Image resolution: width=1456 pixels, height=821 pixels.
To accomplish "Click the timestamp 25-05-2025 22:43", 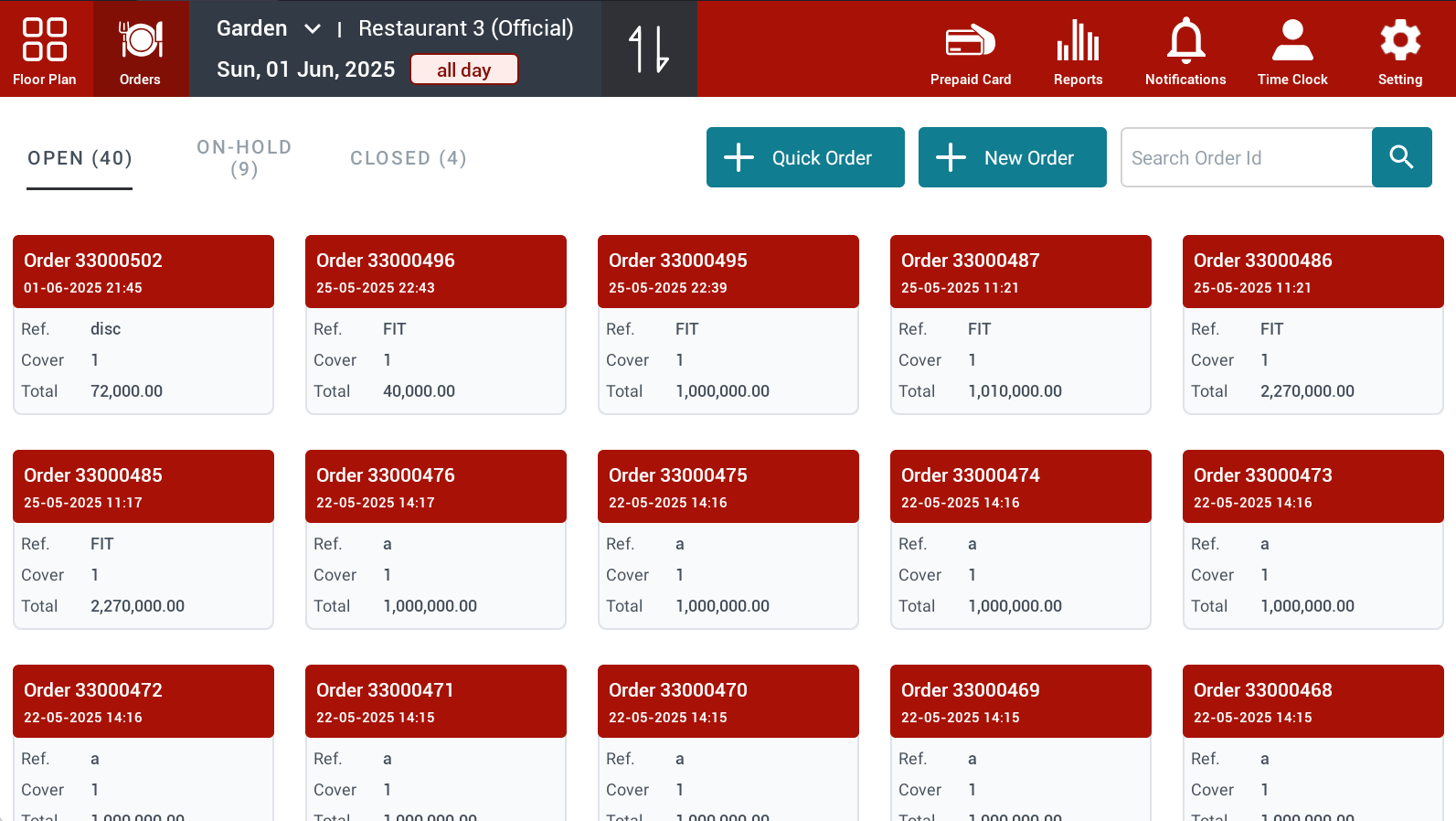I will point(376,288).
